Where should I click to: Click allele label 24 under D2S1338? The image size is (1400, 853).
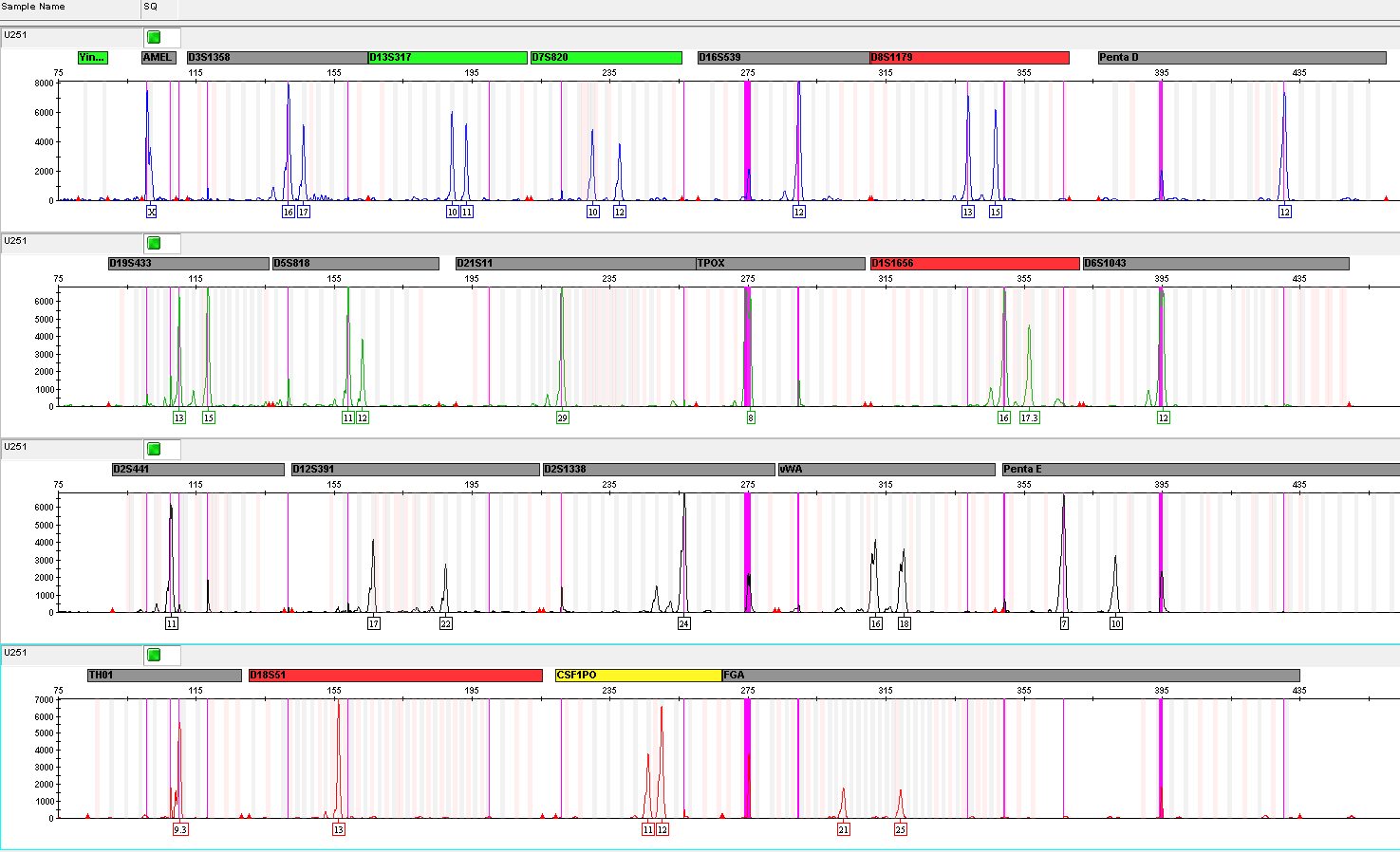pyautogui.click(x=683, y=624)
